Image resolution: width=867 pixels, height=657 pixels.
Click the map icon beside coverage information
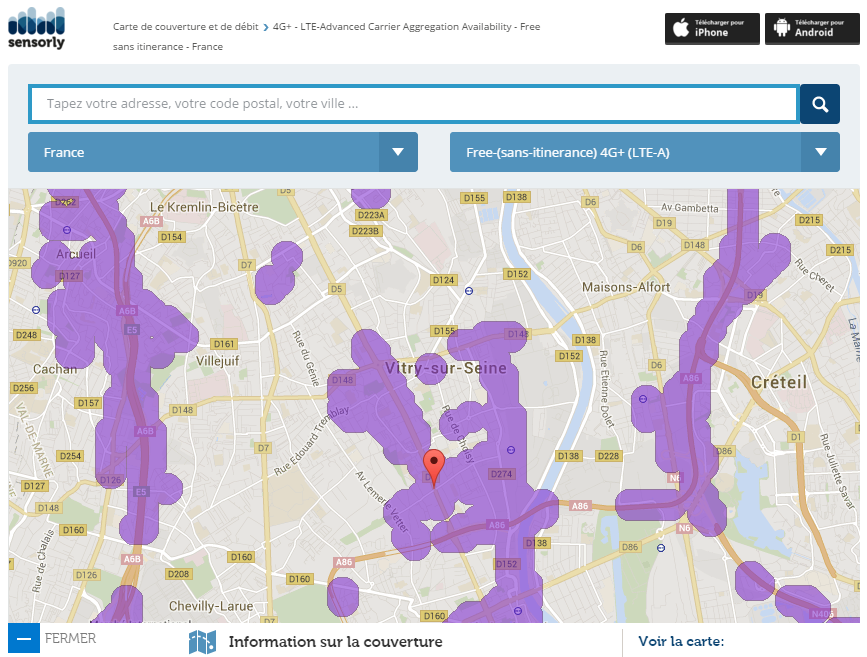(x=203, y=642)
